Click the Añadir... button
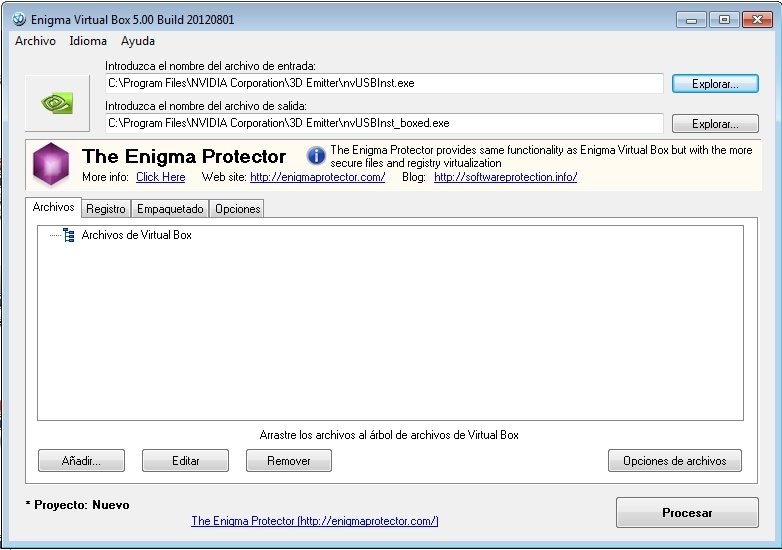Screen dimensions: 782x550 pos(81,461)
